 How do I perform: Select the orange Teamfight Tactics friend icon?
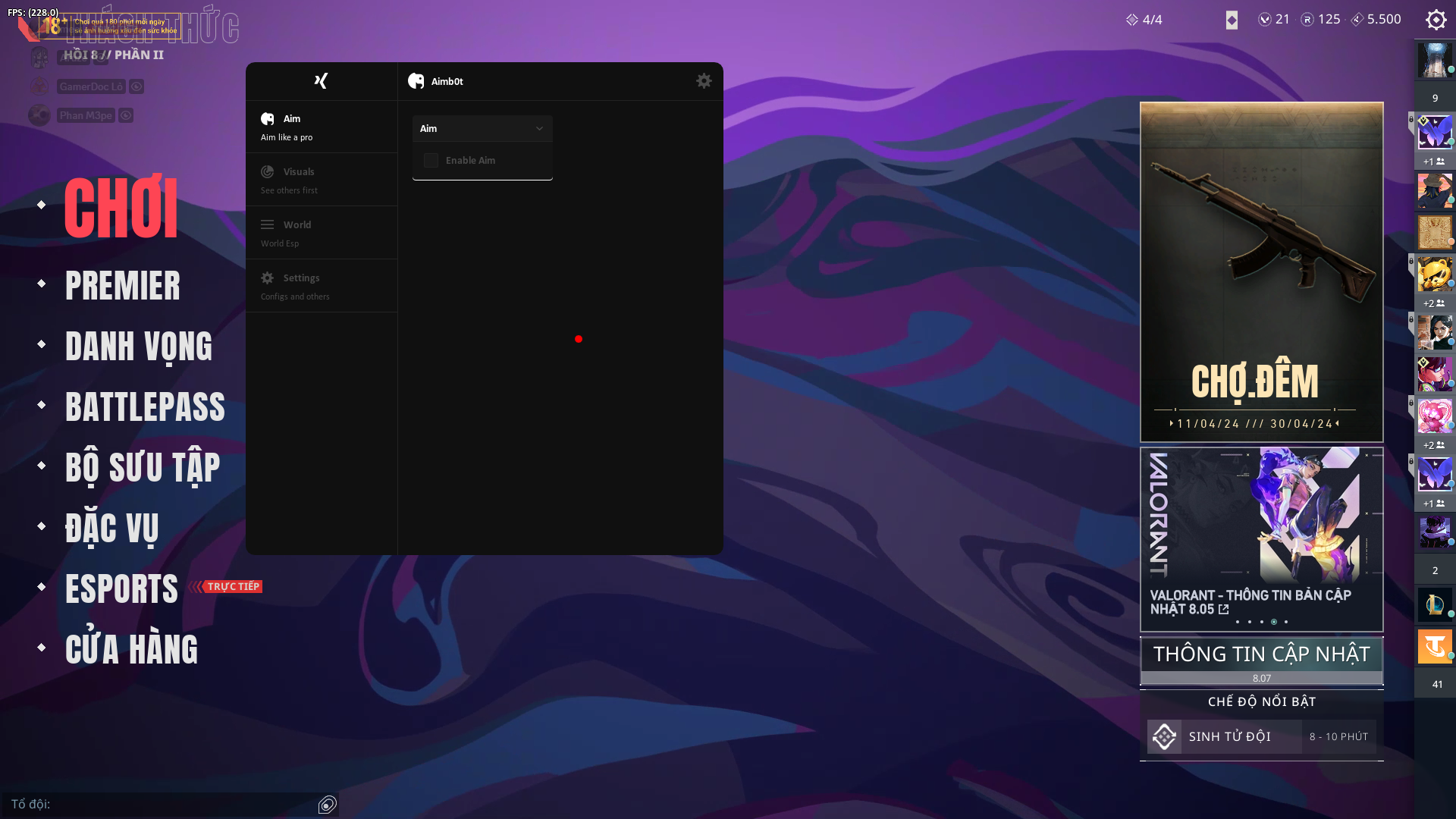1435,646
